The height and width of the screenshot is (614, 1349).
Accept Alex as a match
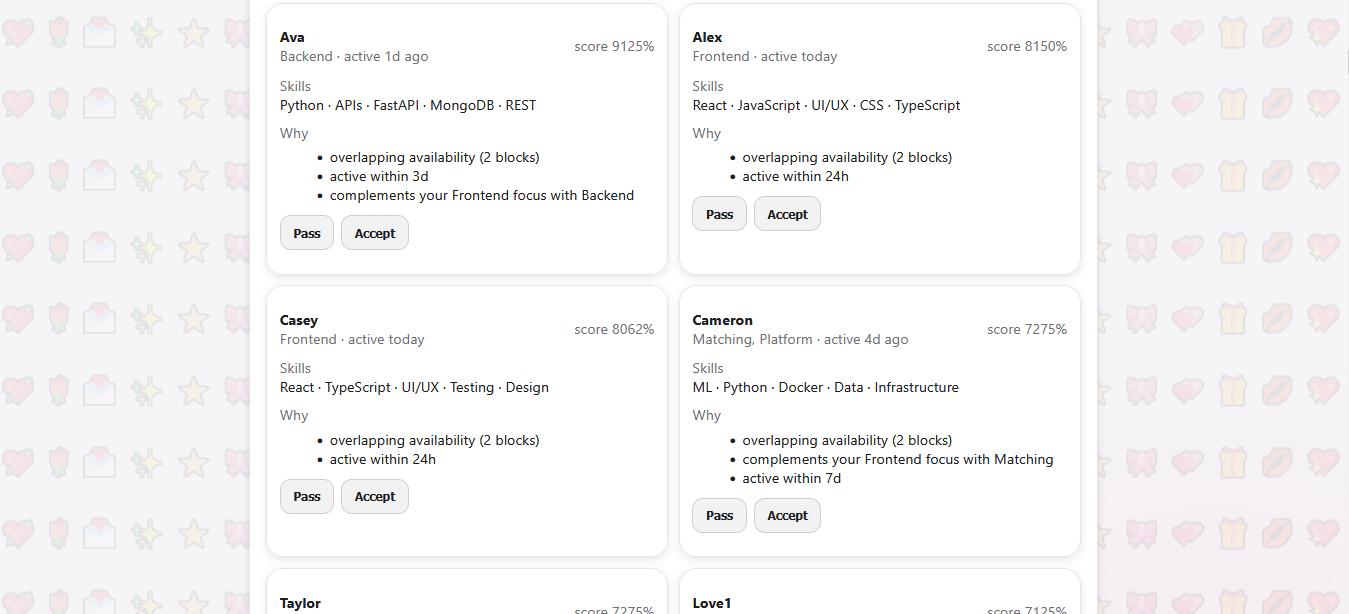(787, 214)
